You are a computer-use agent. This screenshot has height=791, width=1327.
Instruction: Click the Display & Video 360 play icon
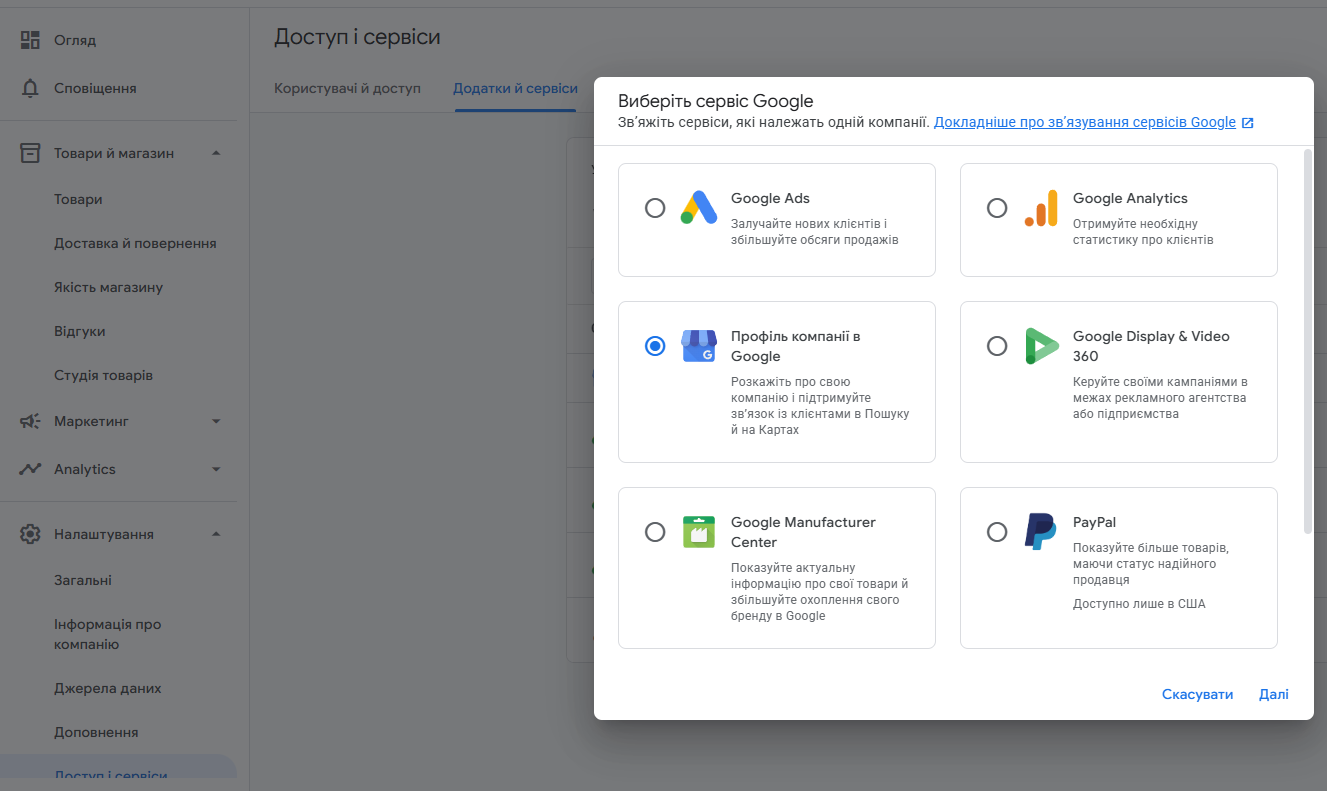[x=1041, y=345]
